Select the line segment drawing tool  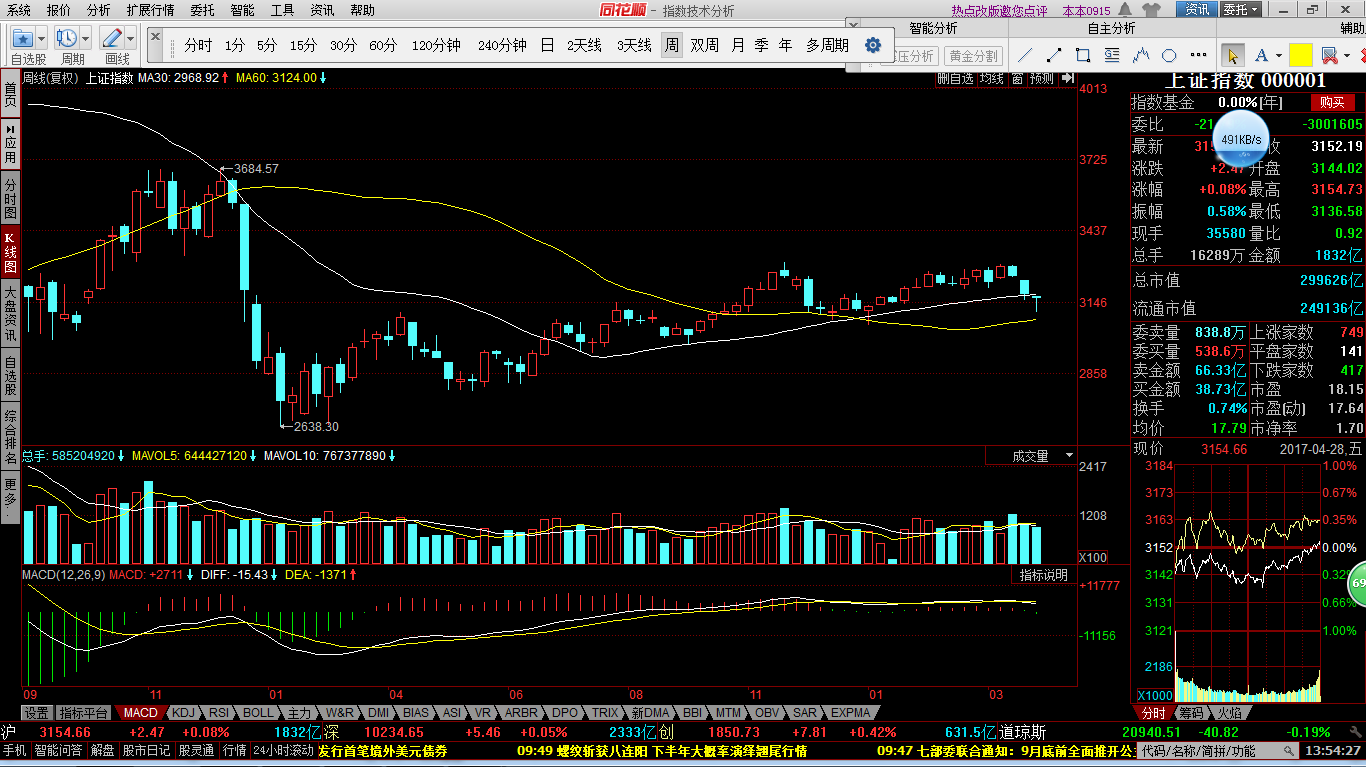pyautogui.click(x=1054, y=55)
